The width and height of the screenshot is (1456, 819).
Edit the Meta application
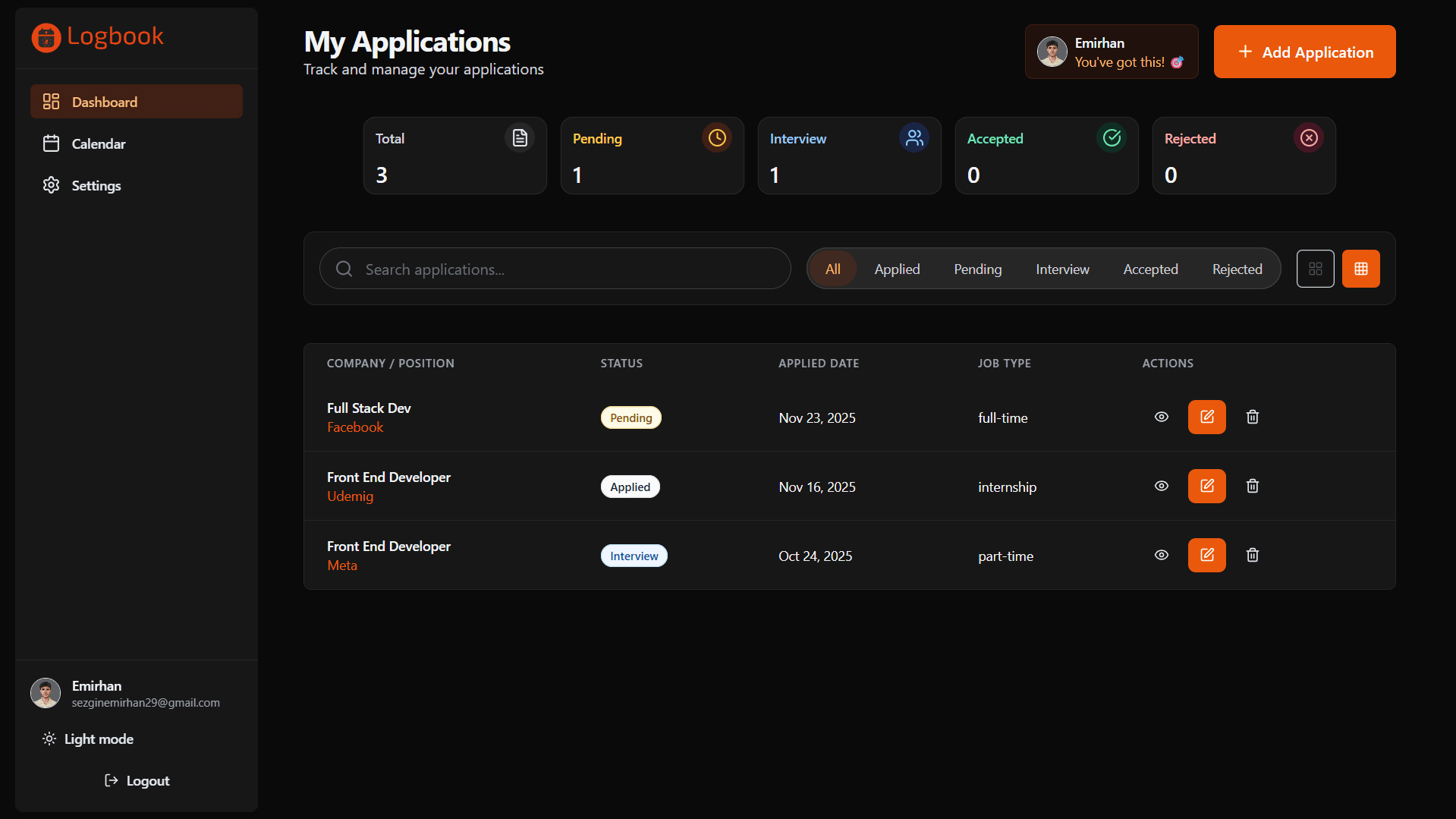pyautogui.click(x=1206, y=555)
